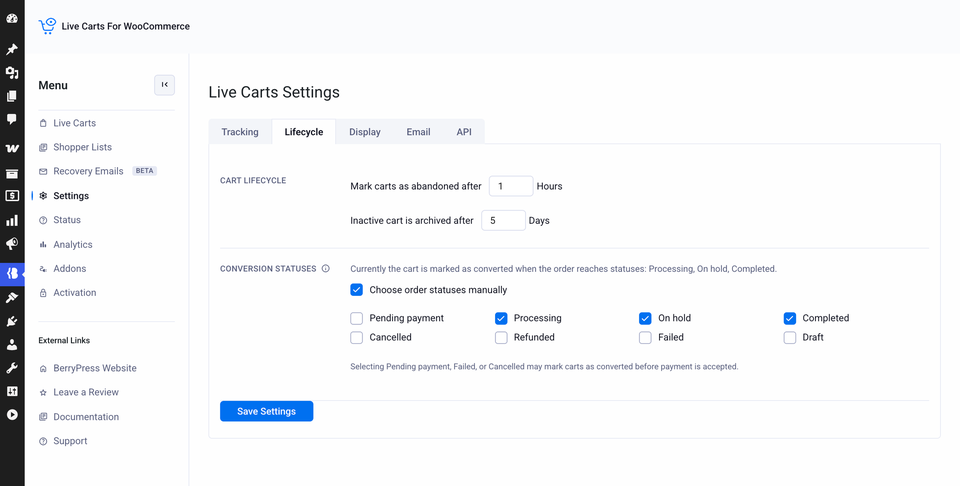Click the Live Carts Settings heading
This screenshot has height=486, width=960.
point(274,92)
